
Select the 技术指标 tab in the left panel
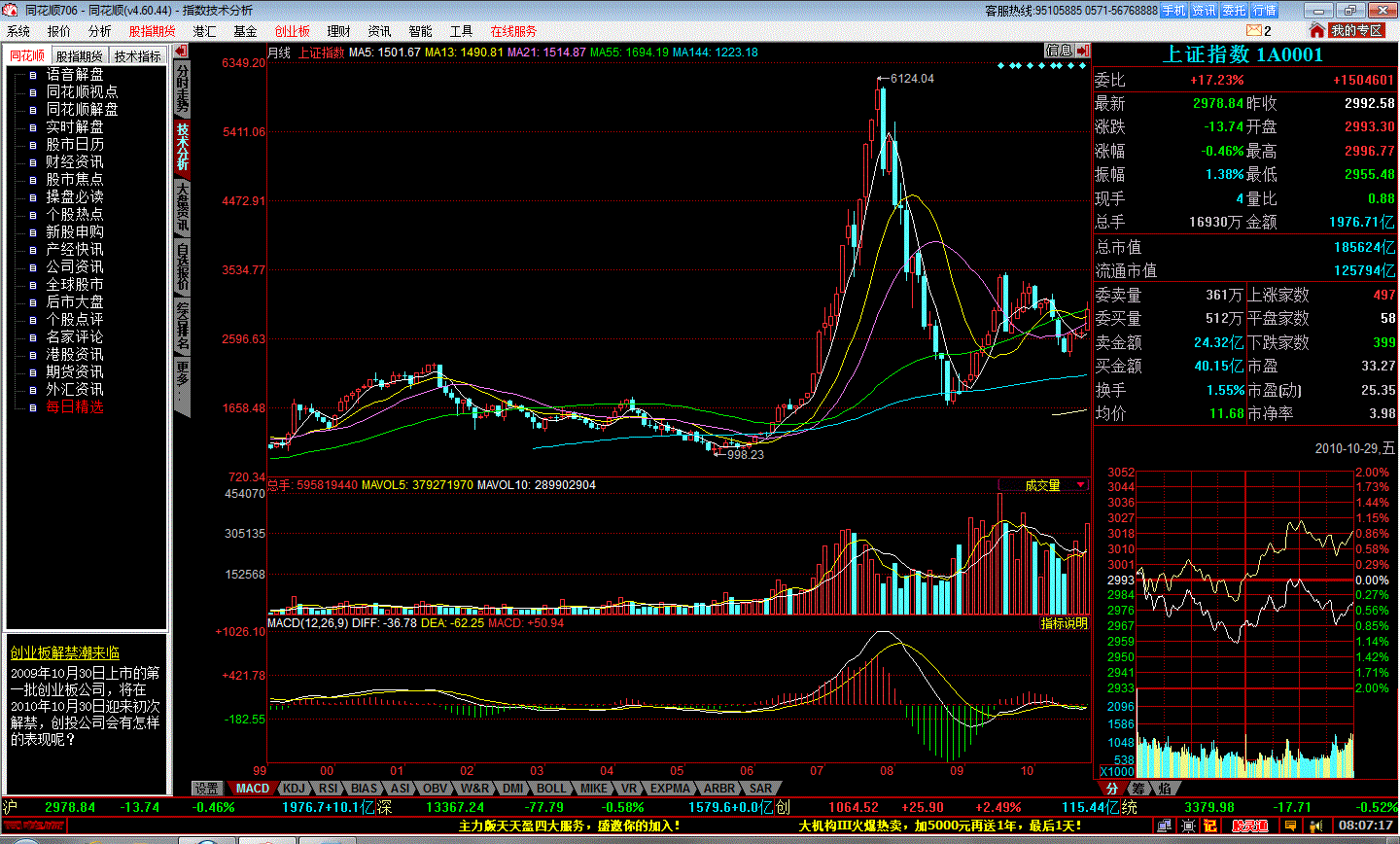(x=137, y=56)
